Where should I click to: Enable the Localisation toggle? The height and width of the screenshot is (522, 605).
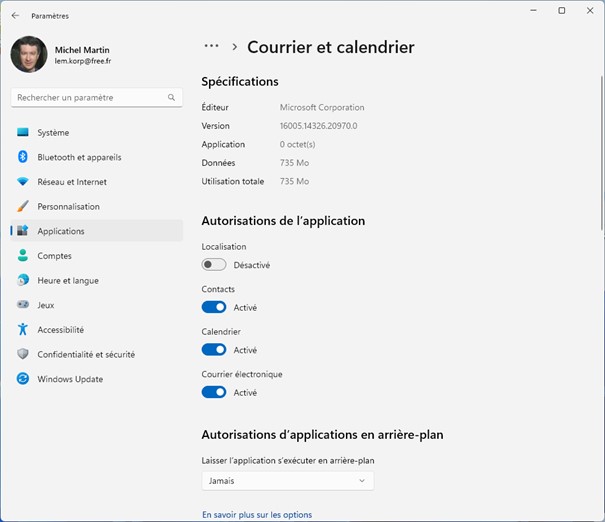coord(214,265)
